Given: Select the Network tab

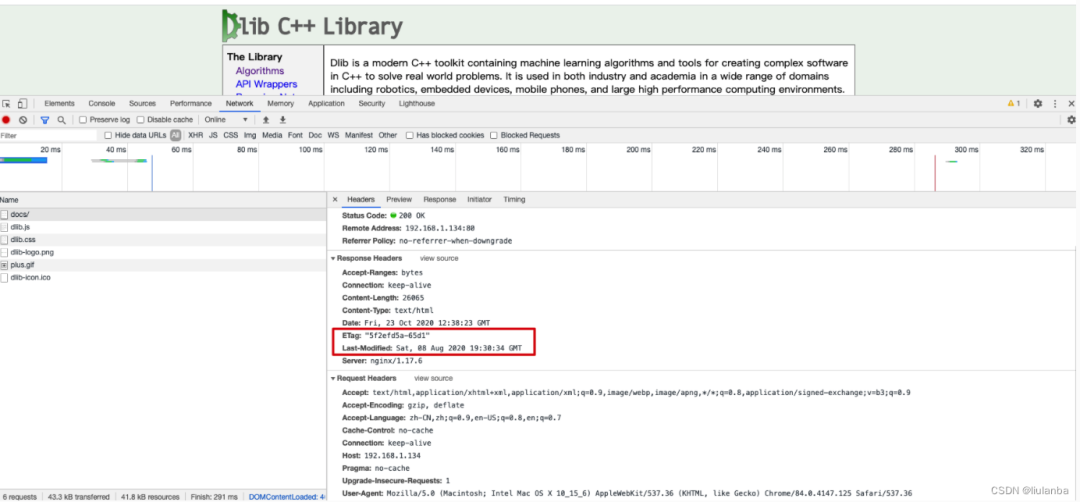Looking at the screenshot, I should click(240, 103).
